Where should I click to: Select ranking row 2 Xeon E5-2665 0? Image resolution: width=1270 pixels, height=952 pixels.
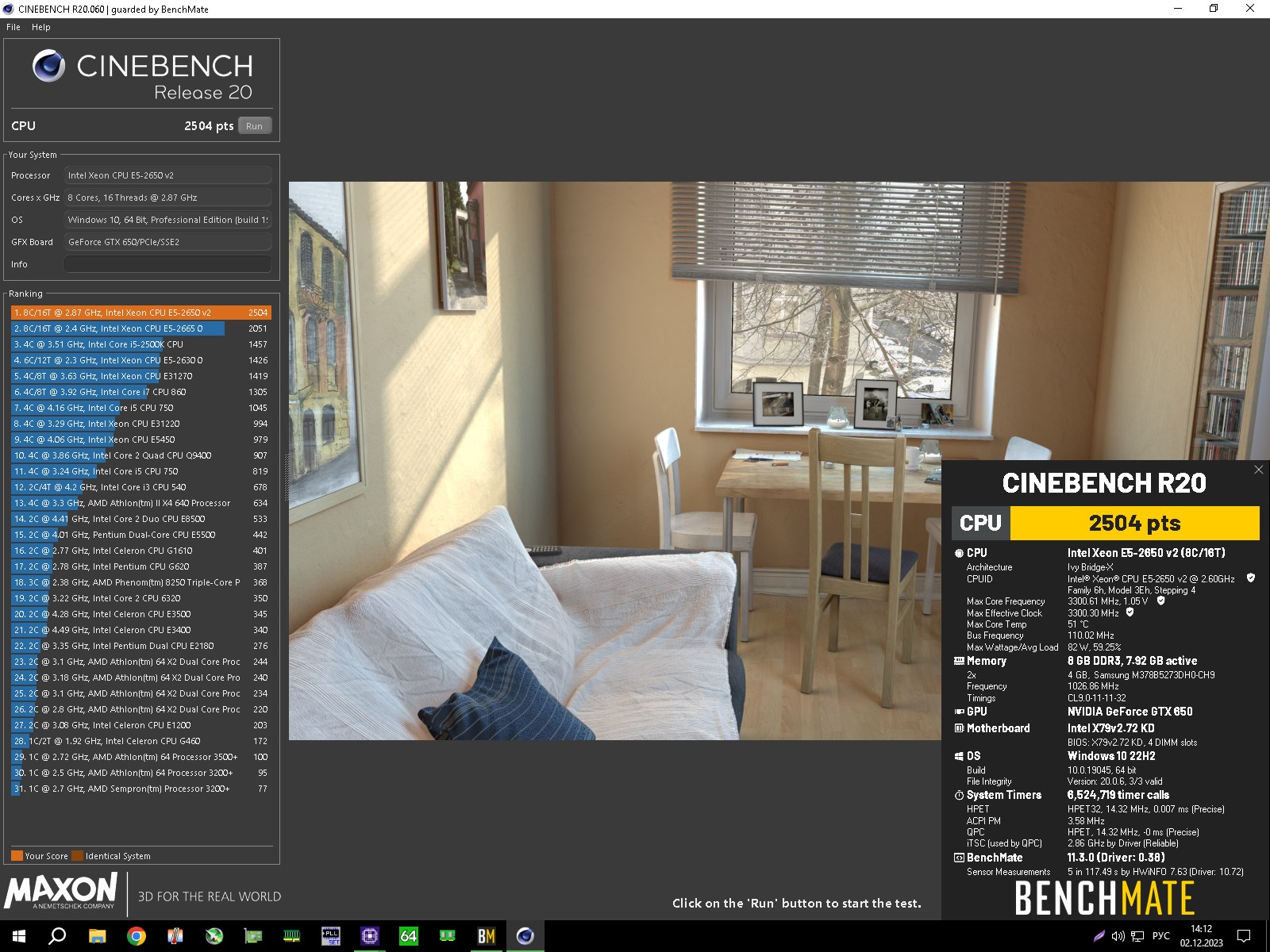pos(141,328)
